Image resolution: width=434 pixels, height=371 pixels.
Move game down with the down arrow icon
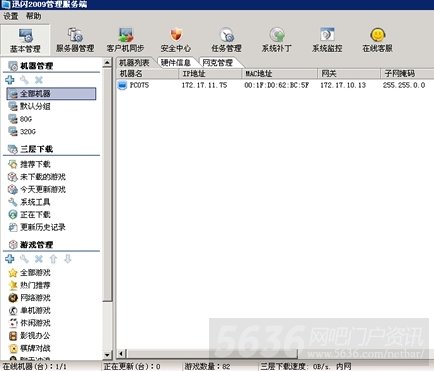pyautogui.click(x=68, y=259)
